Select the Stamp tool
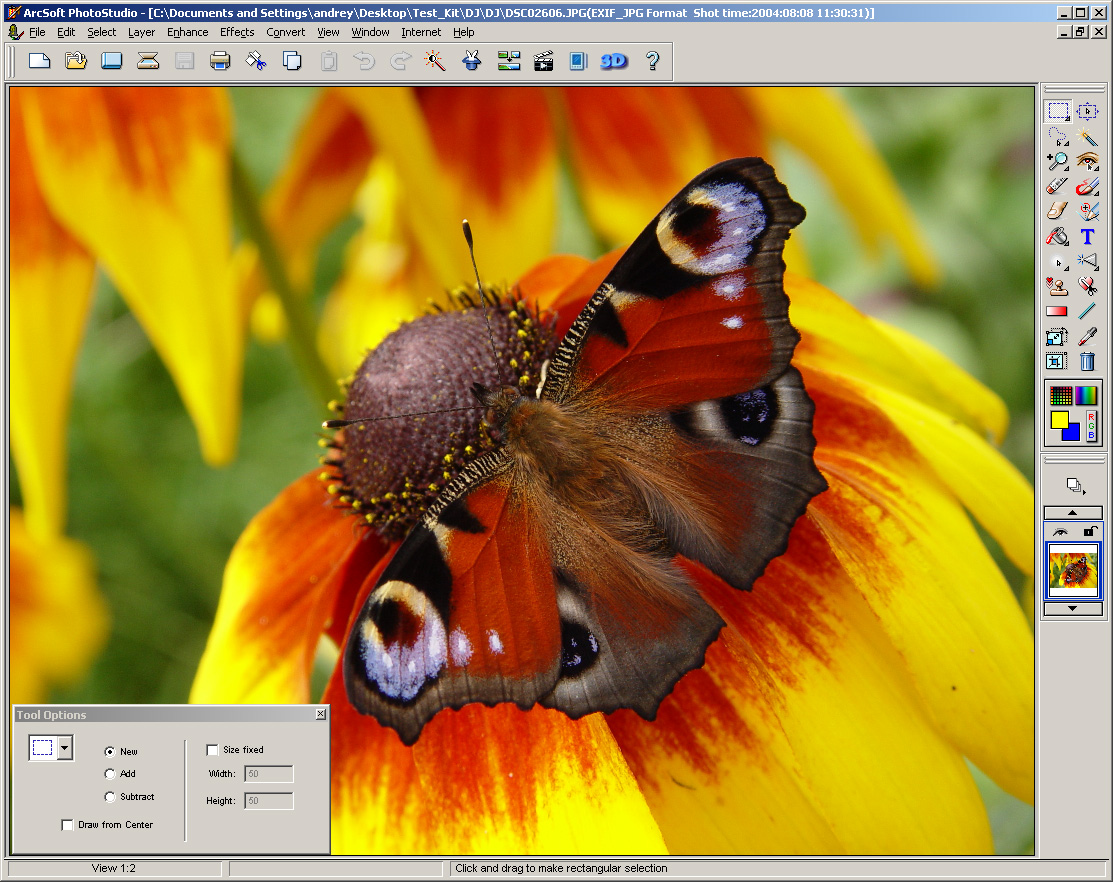Screen dimensions: 1113x882 pyautogui.click(x=1058, y=286)
